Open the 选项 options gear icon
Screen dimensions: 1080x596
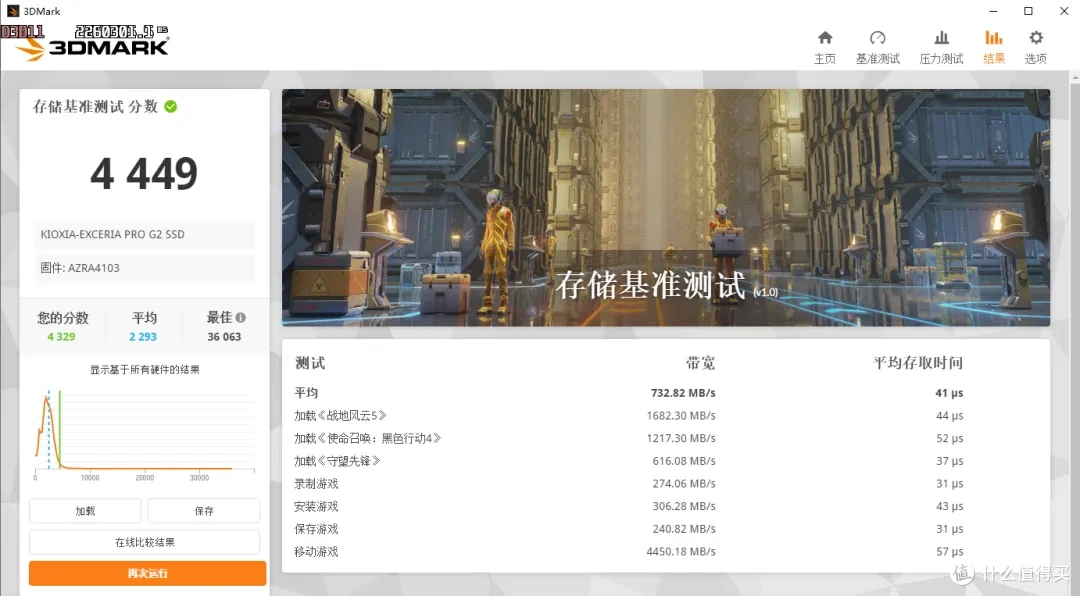pyautogui.click(x=1036, y=38)
